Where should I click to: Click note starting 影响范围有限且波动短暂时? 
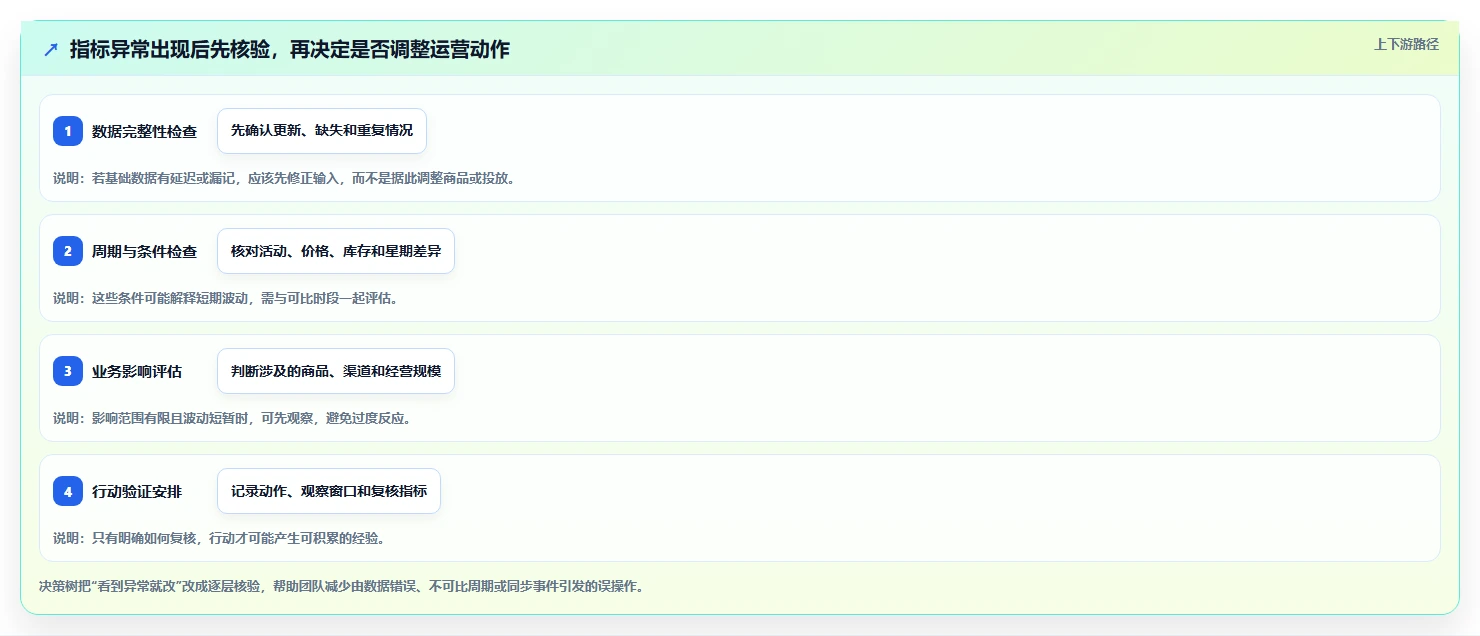(232, 418)
